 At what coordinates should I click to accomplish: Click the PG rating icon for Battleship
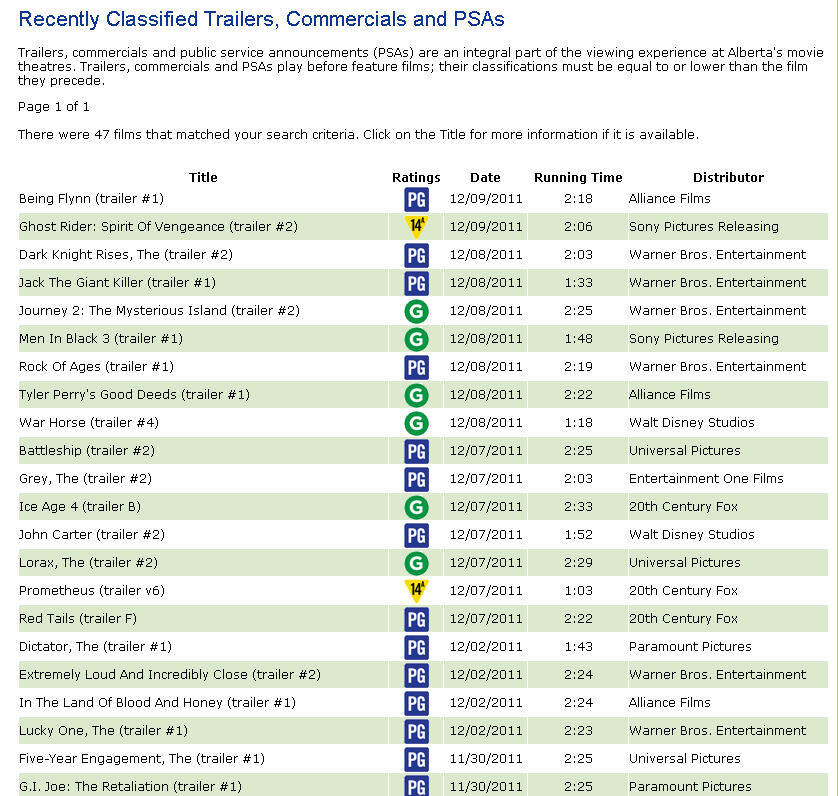(416, 451)
